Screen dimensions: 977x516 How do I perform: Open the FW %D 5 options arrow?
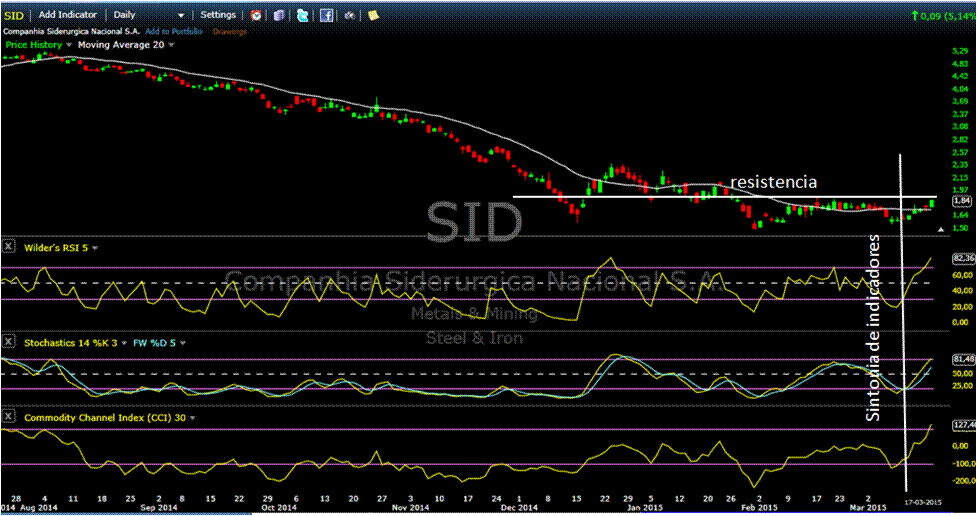[x=183, y=343]
